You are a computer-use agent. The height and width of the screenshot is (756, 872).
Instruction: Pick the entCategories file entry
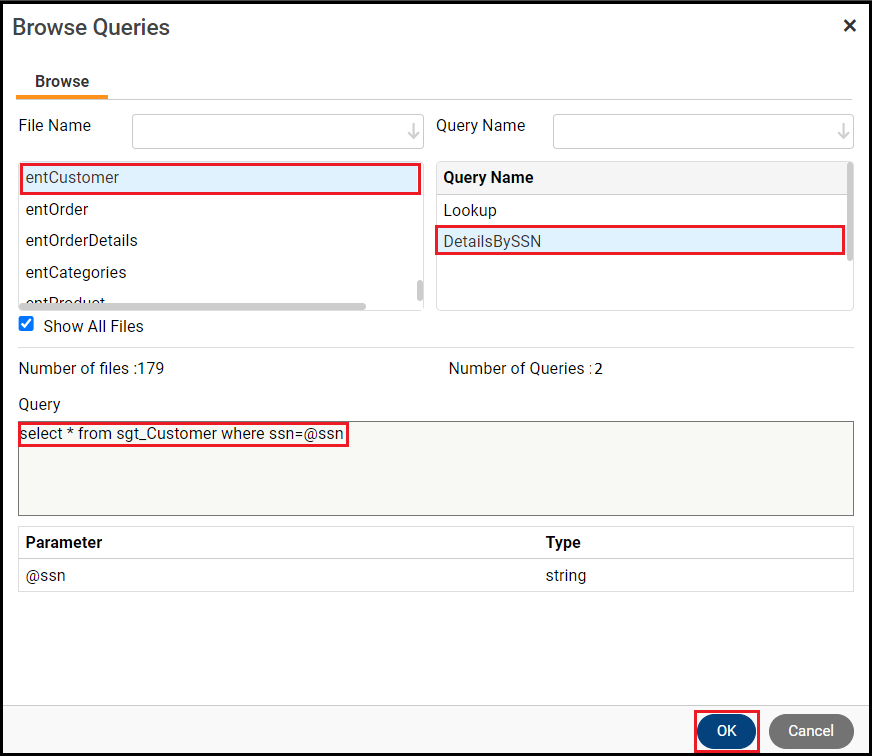76,273
